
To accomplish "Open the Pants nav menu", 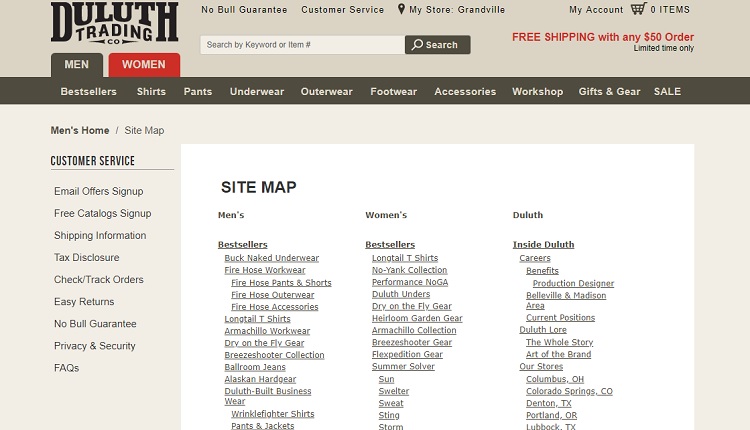I will (x=198, y=91).
